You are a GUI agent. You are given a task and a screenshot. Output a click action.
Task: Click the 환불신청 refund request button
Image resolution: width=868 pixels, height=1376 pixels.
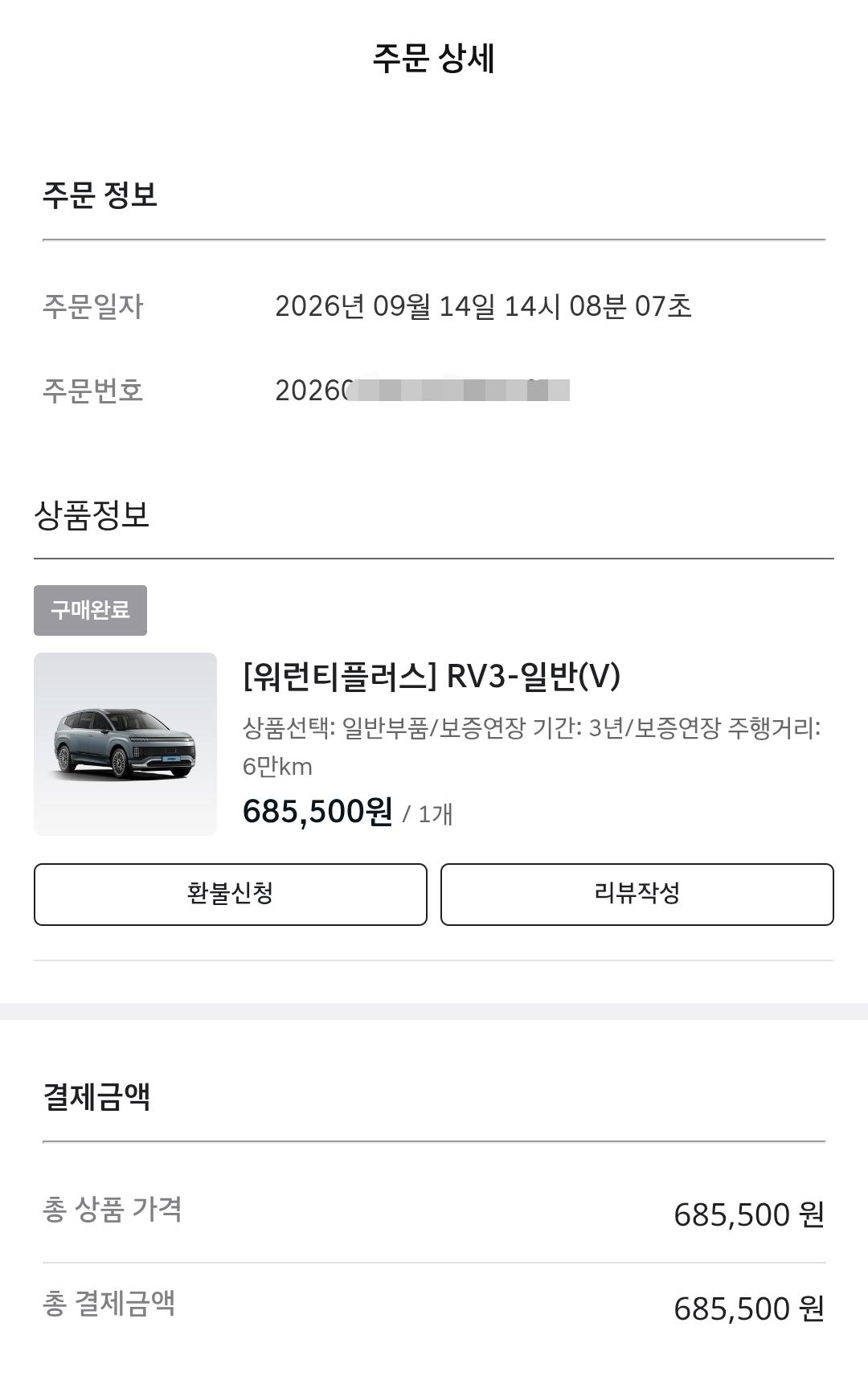click(x=230, y=894)
